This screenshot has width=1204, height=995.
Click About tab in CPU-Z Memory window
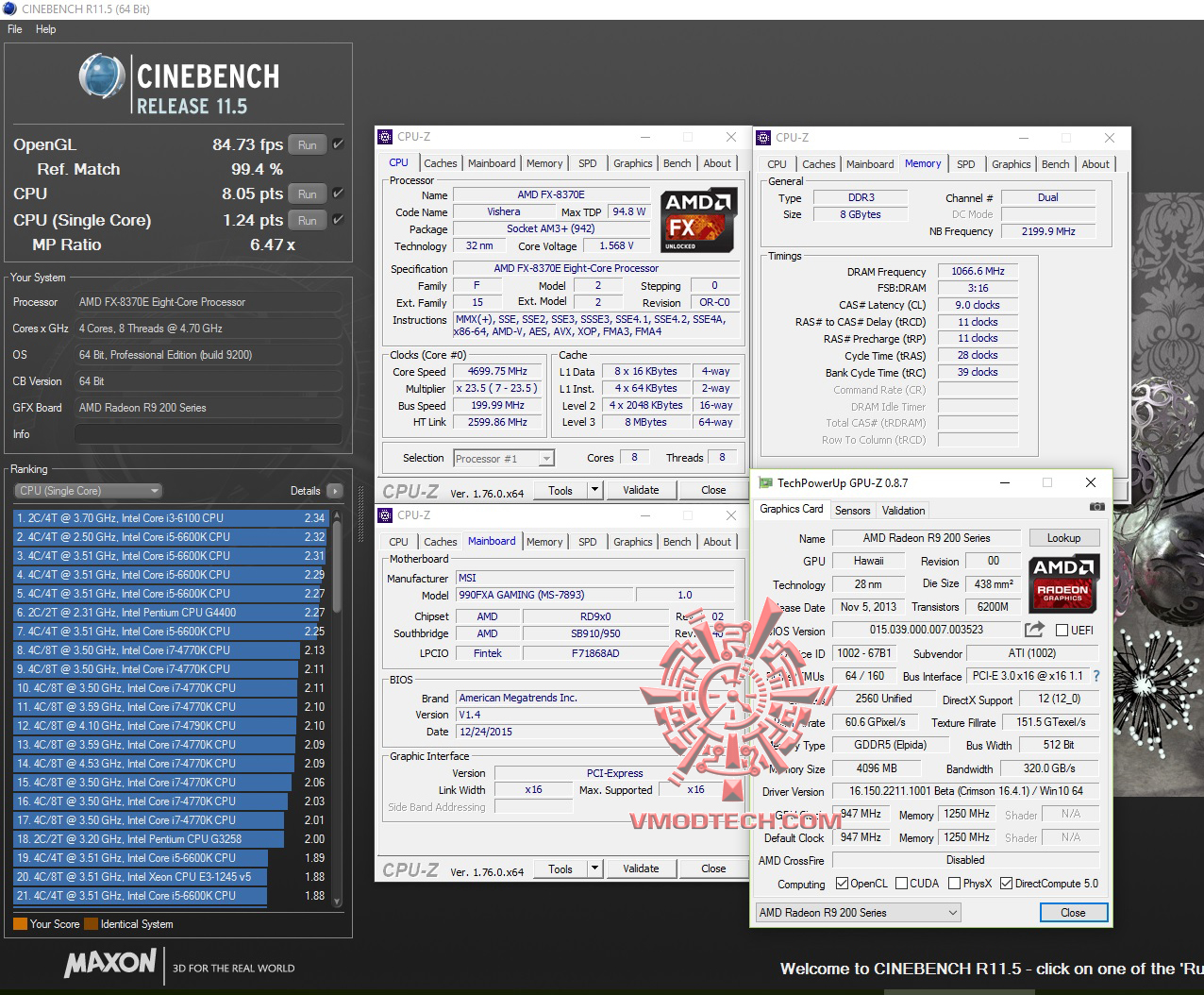1095,163
